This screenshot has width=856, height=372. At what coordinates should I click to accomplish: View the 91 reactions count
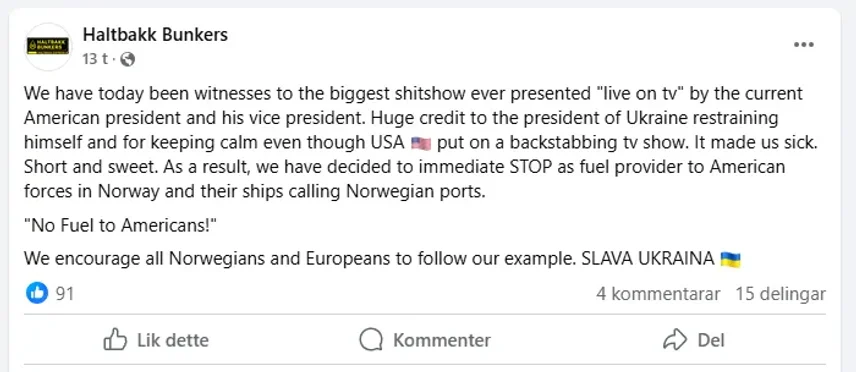(x=65, y=294)
